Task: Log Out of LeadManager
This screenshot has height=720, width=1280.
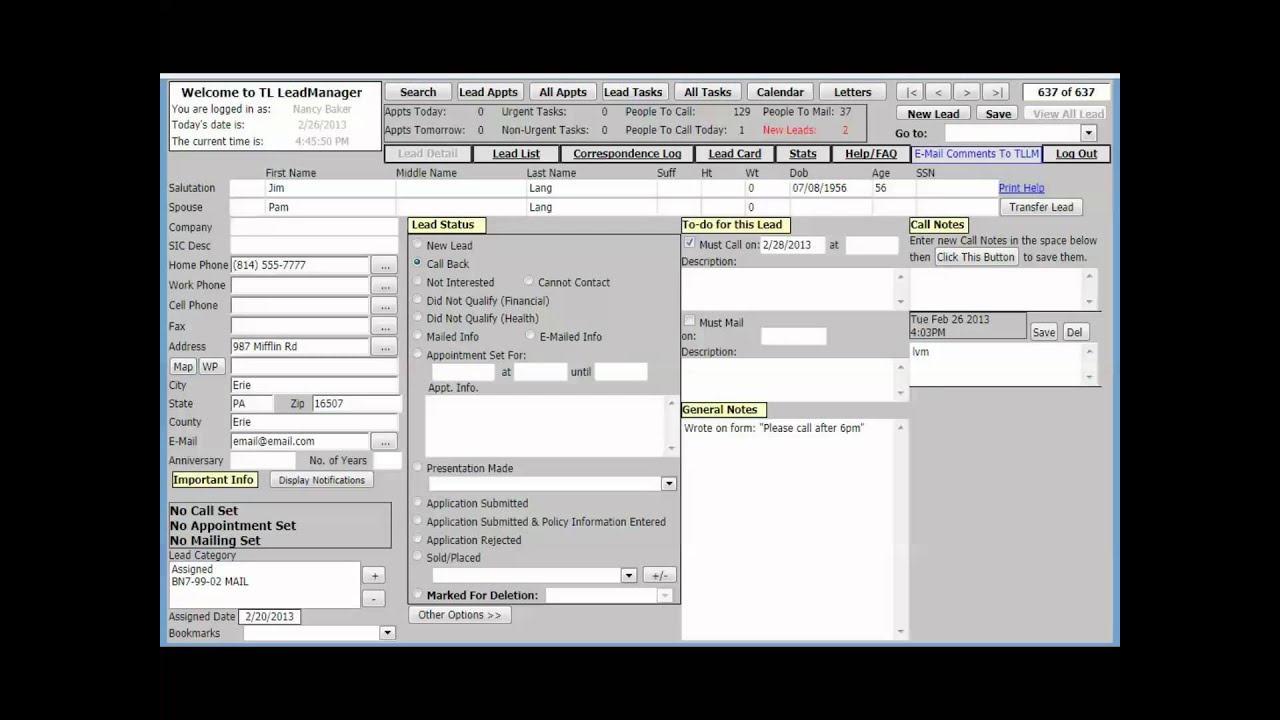Action: point(1076,154)
